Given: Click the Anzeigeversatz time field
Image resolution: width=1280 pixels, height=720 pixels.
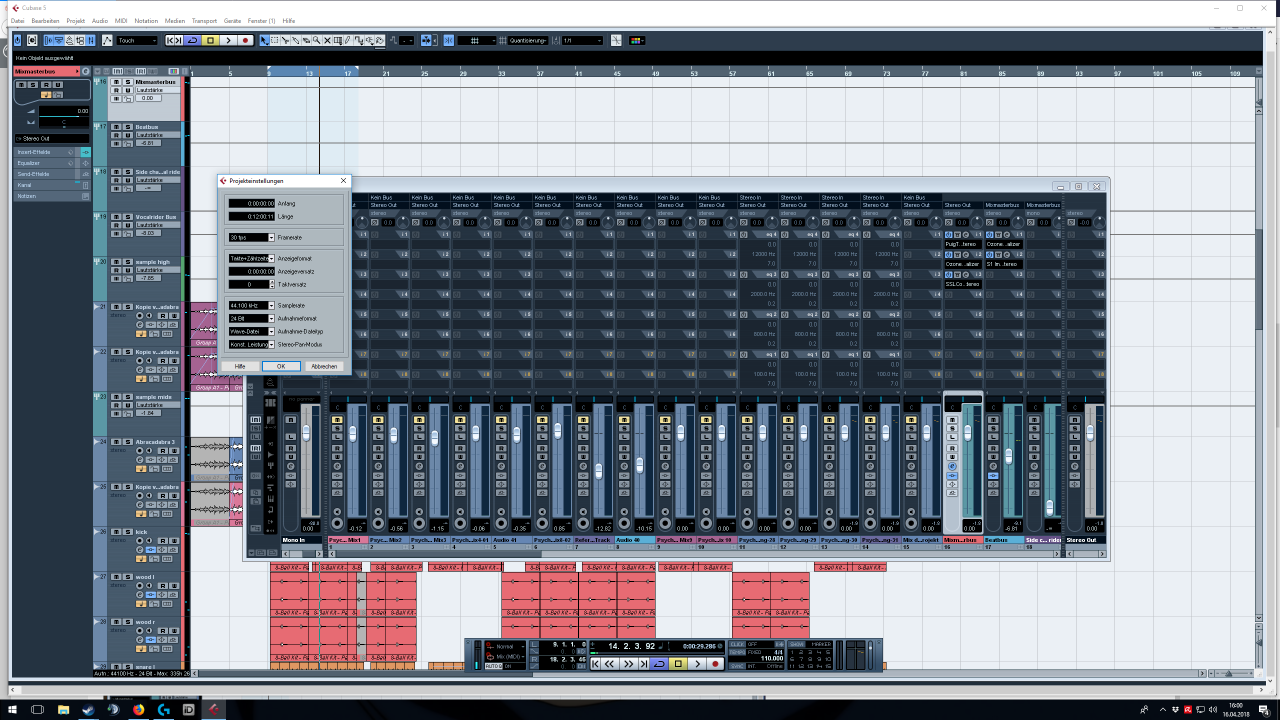Looking at the screenshot, I should (252, 271).
